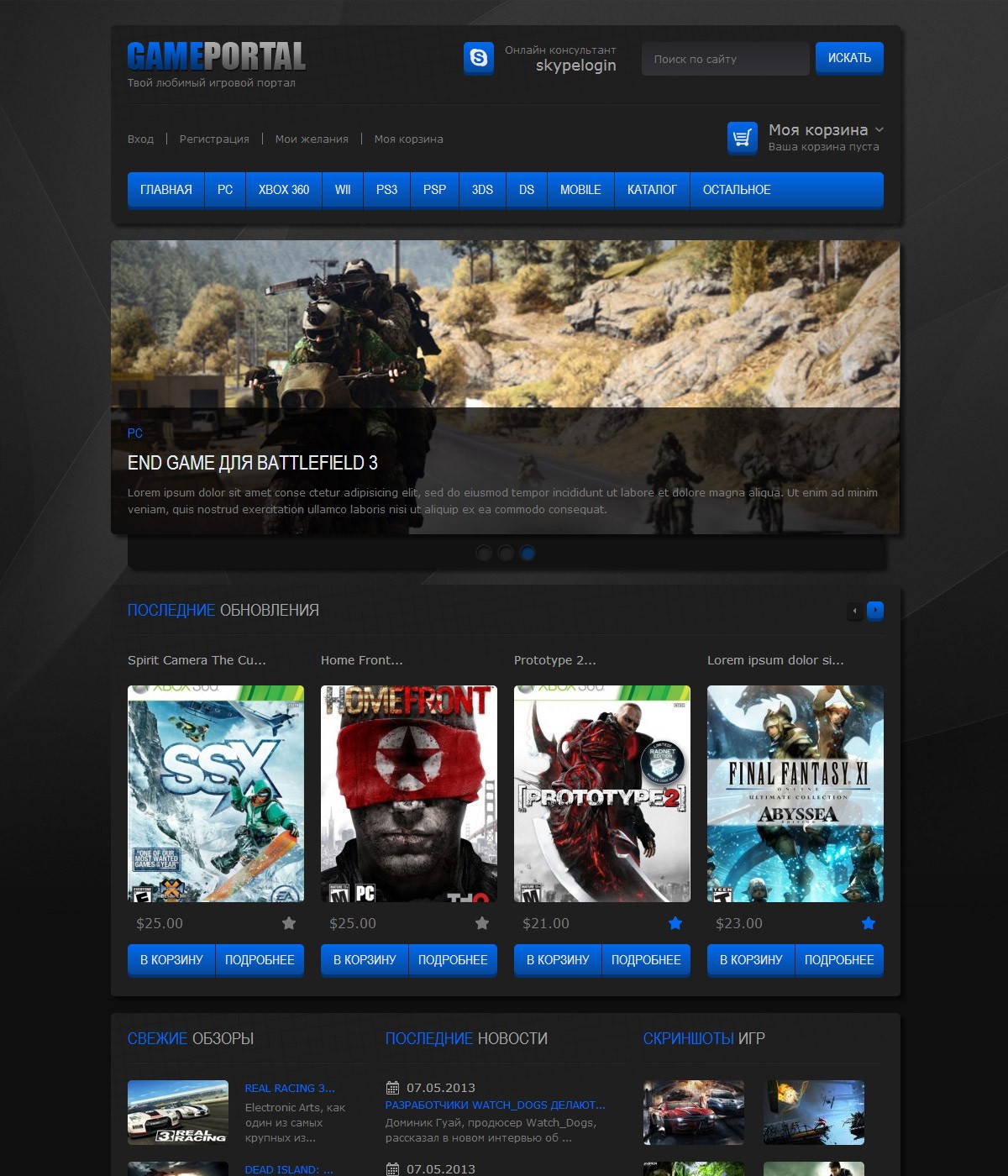The height and width of the screenshot is (1176, 1008).
Task: Show previous items in latest updates carousel
Action: (855, 611)
